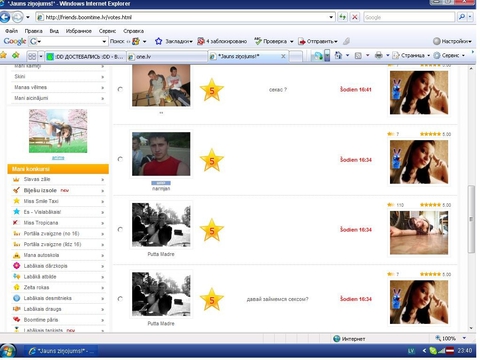Open the Избранное menu
This screenshot has height=360, width=480.
78,31
